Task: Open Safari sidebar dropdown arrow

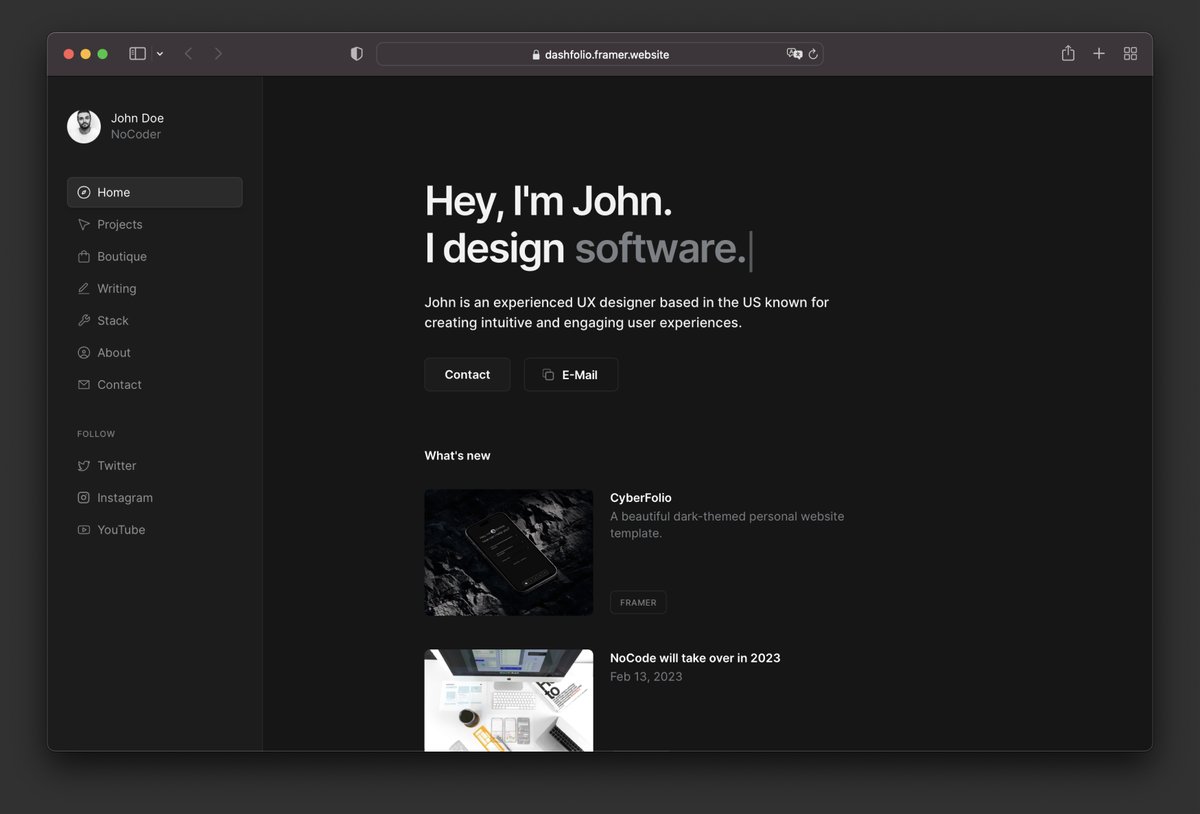Action: tap(160, 54)
